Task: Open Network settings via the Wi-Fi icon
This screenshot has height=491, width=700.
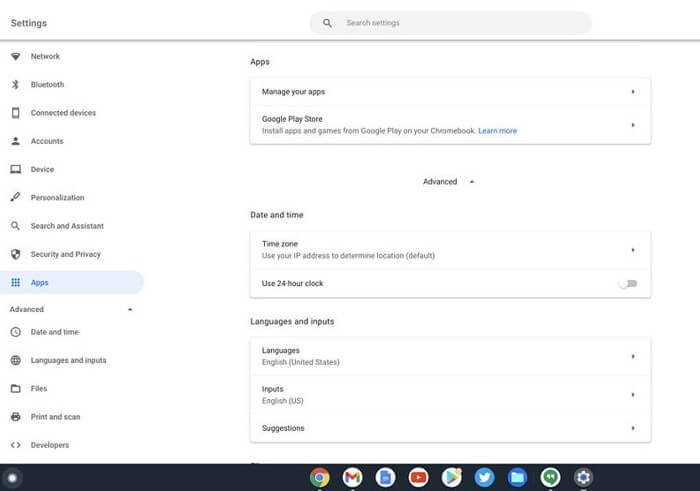Action: tap(15, 56)
